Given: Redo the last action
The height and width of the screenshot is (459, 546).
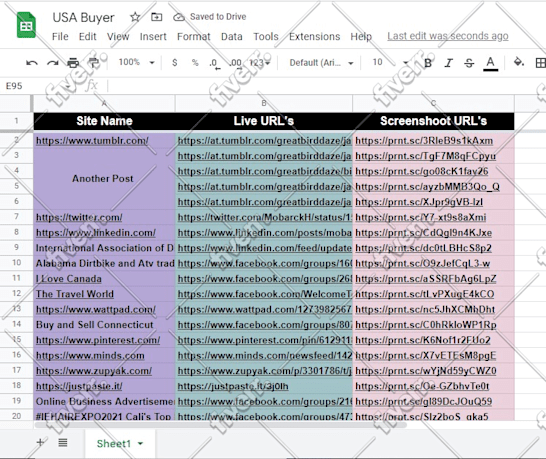Looking at the screenshot, I should point(53,63).
